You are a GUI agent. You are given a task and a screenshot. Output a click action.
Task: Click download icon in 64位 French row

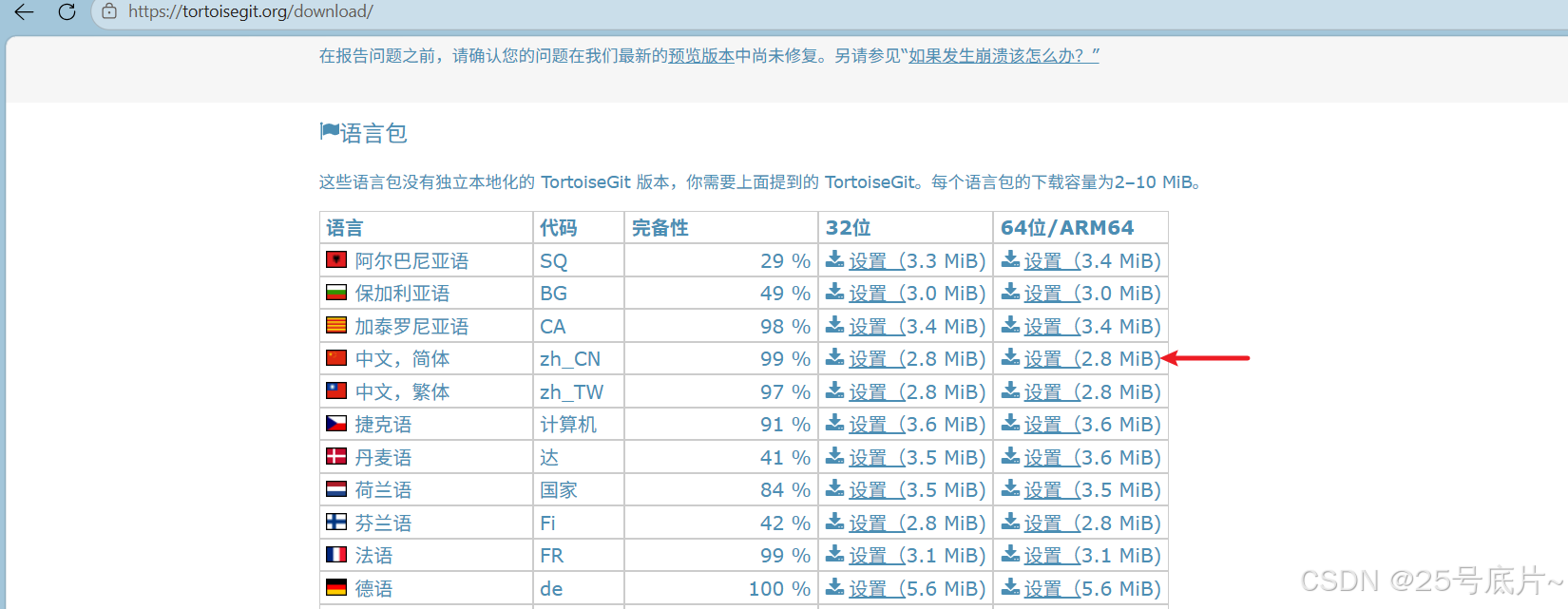1011,553
